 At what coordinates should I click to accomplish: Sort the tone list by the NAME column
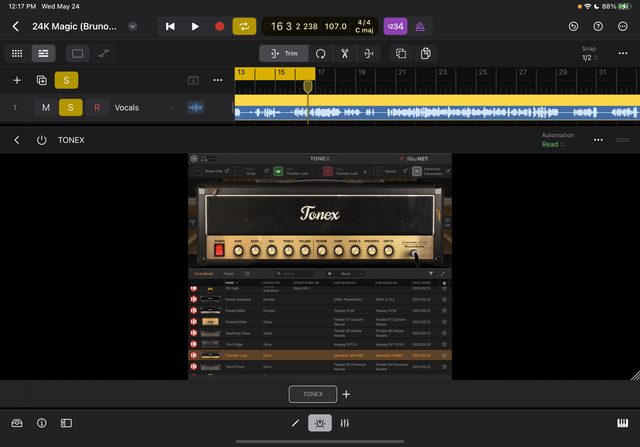231,283
